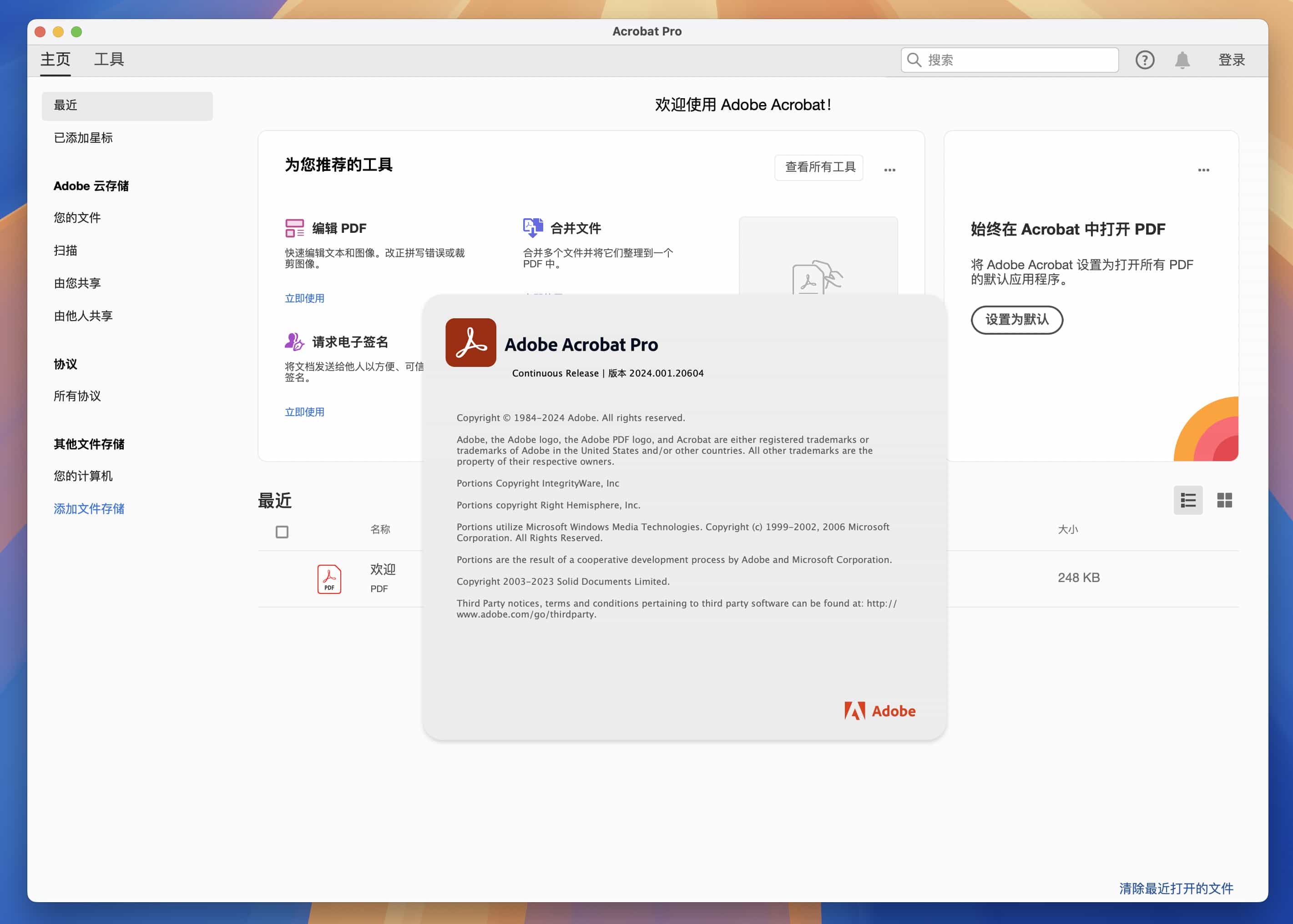Click the Request E-signatures icon
Screen dimensions: 1293x924
(x=294, y=341)
